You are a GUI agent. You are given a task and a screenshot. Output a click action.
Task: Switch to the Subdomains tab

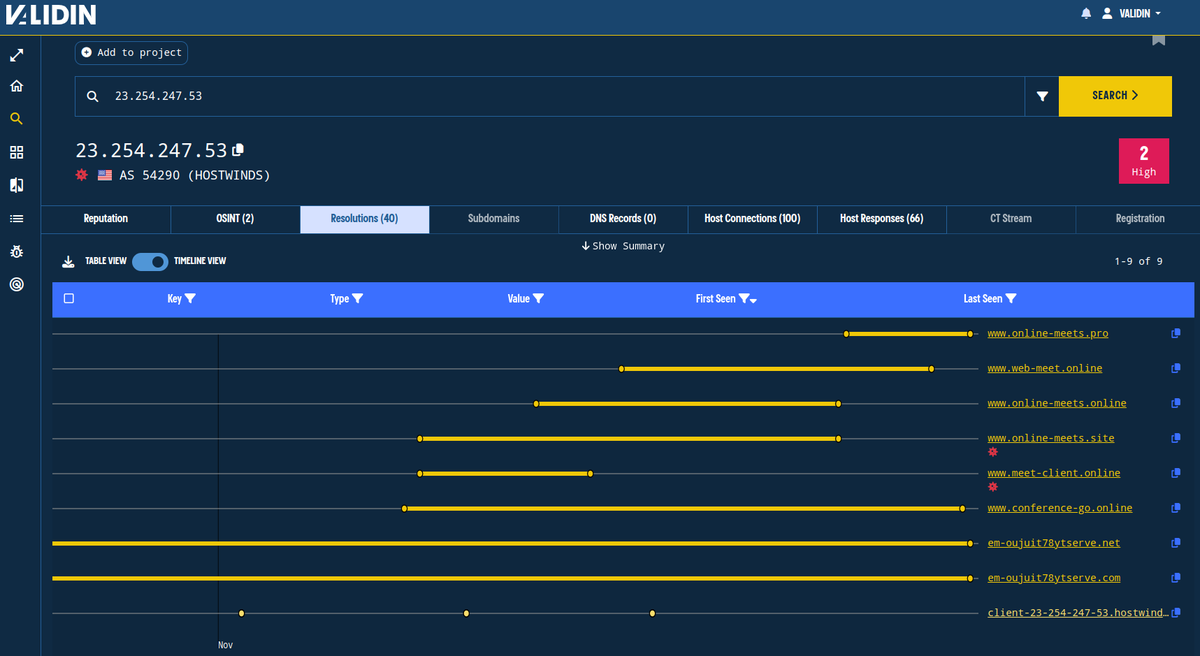(494, 219)
